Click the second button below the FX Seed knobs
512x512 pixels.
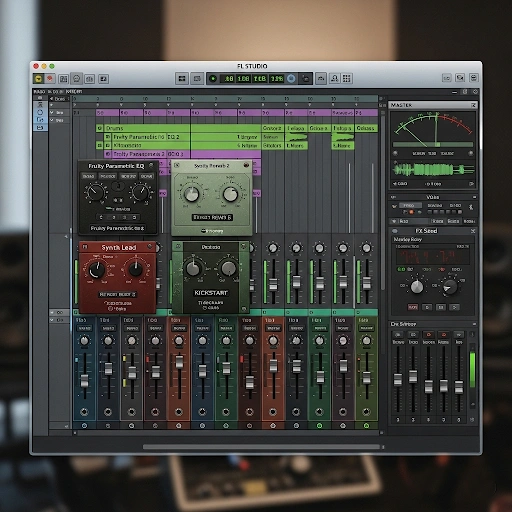click(x=427, y=307)
